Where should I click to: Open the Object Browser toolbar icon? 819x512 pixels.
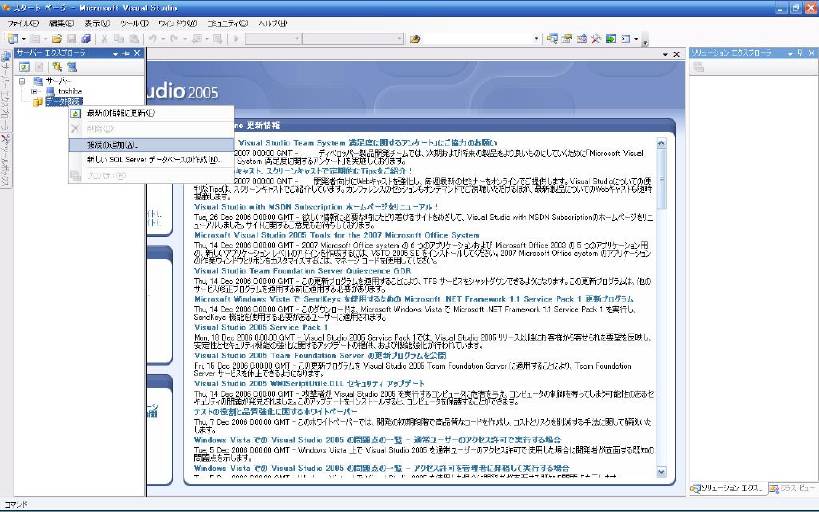581,39
